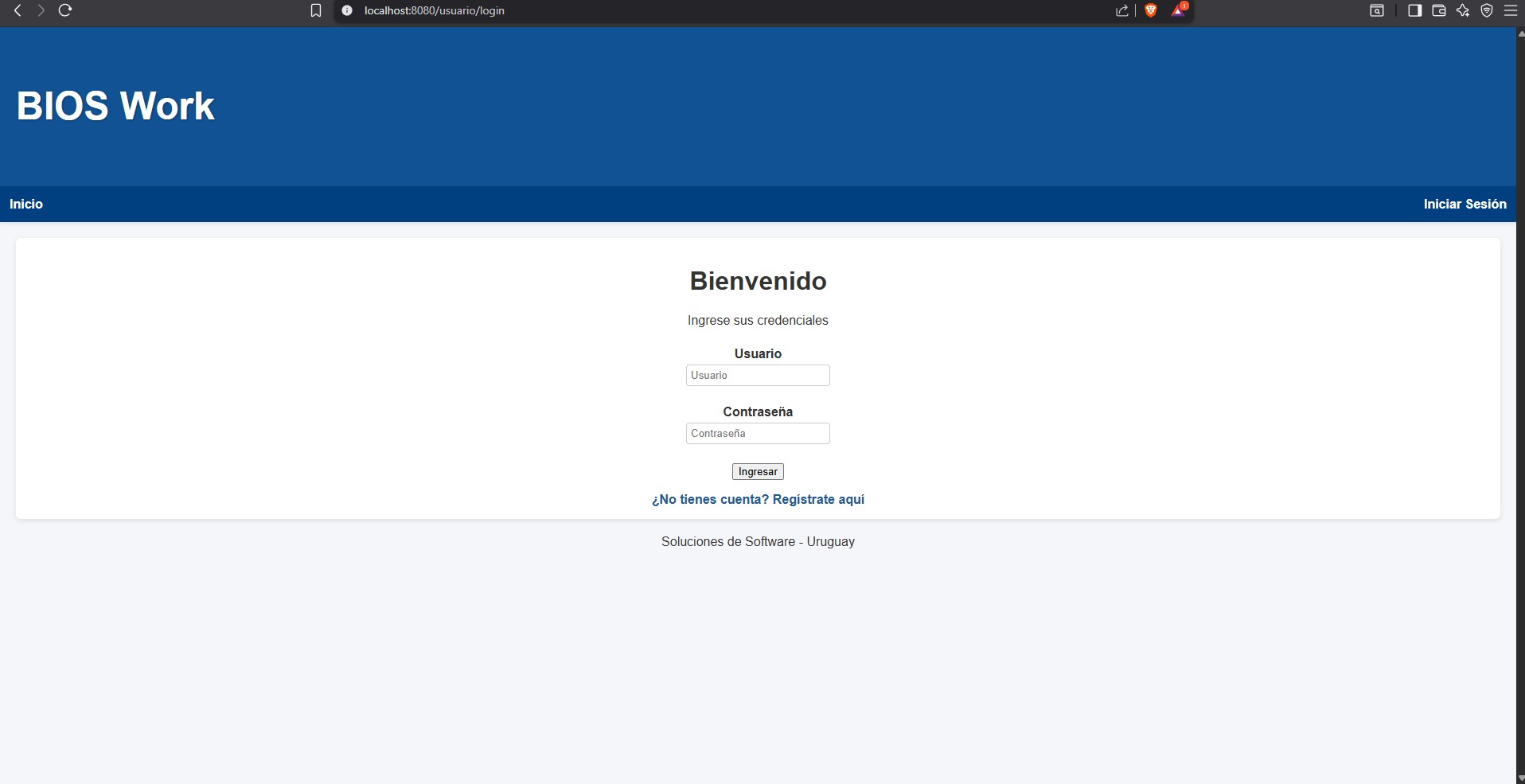Screen dimensions: 1525x784
Task: Open the browser hamburger menu
Action: tap(1510, 10)
